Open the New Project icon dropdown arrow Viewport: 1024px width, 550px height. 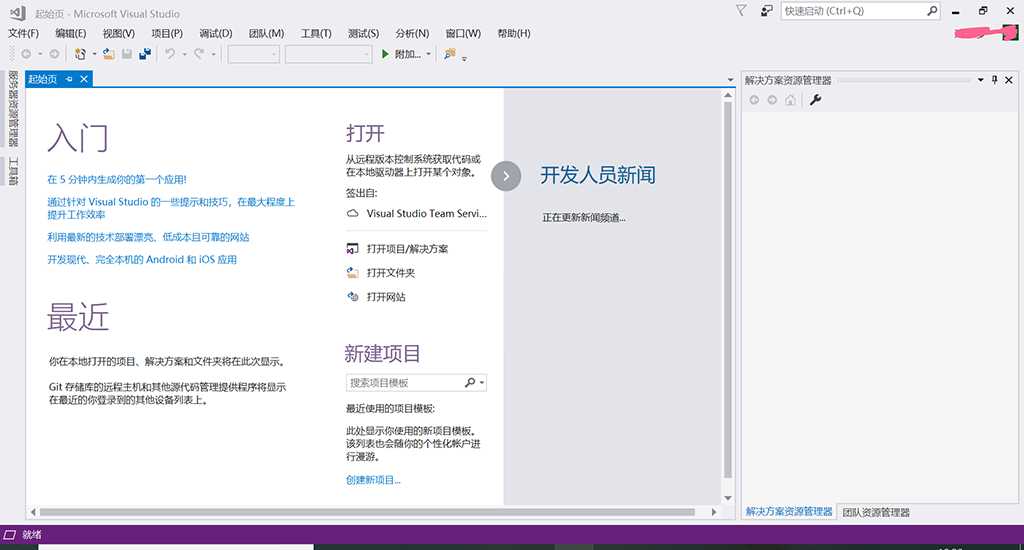tap(94, 54)
